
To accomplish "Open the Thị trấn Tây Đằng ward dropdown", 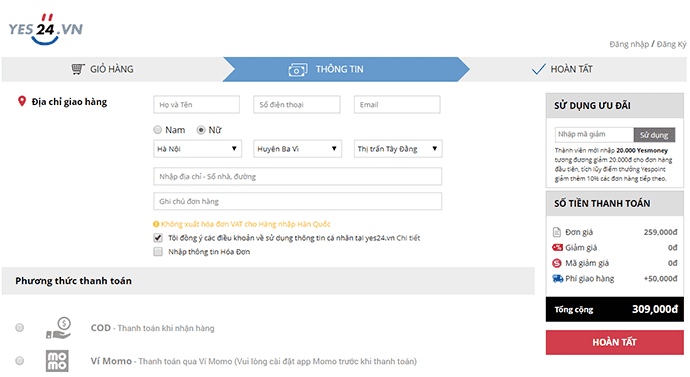I will click(398, 149).
